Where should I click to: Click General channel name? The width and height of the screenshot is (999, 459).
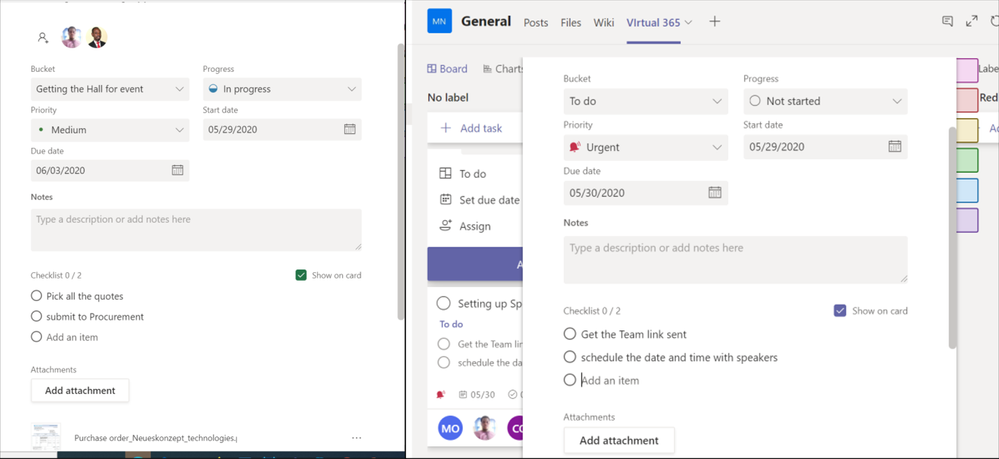click(486, 21)
